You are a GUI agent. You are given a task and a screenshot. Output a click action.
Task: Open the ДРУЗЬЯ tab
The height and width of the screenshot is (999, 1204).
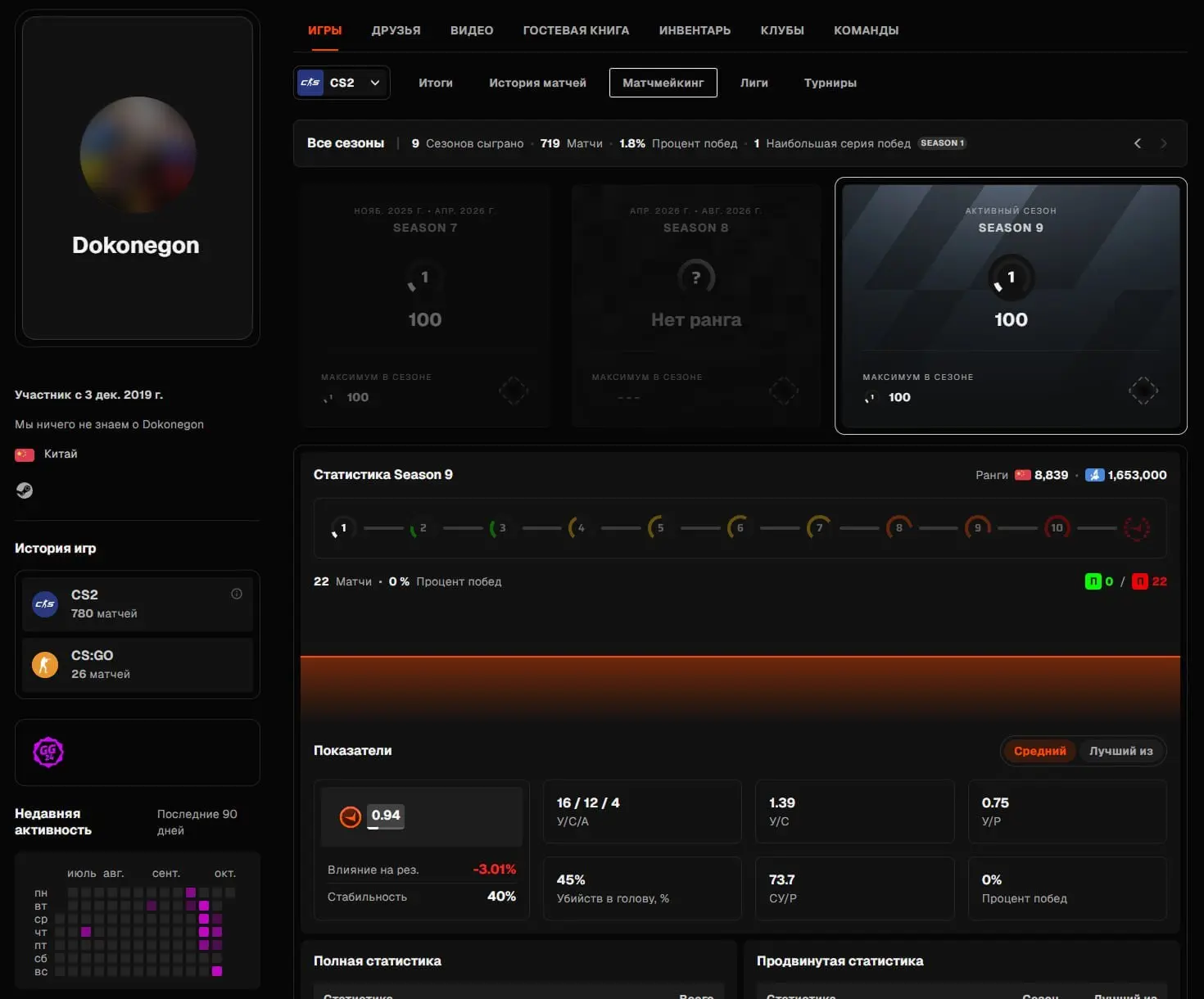tap(396, 30)
